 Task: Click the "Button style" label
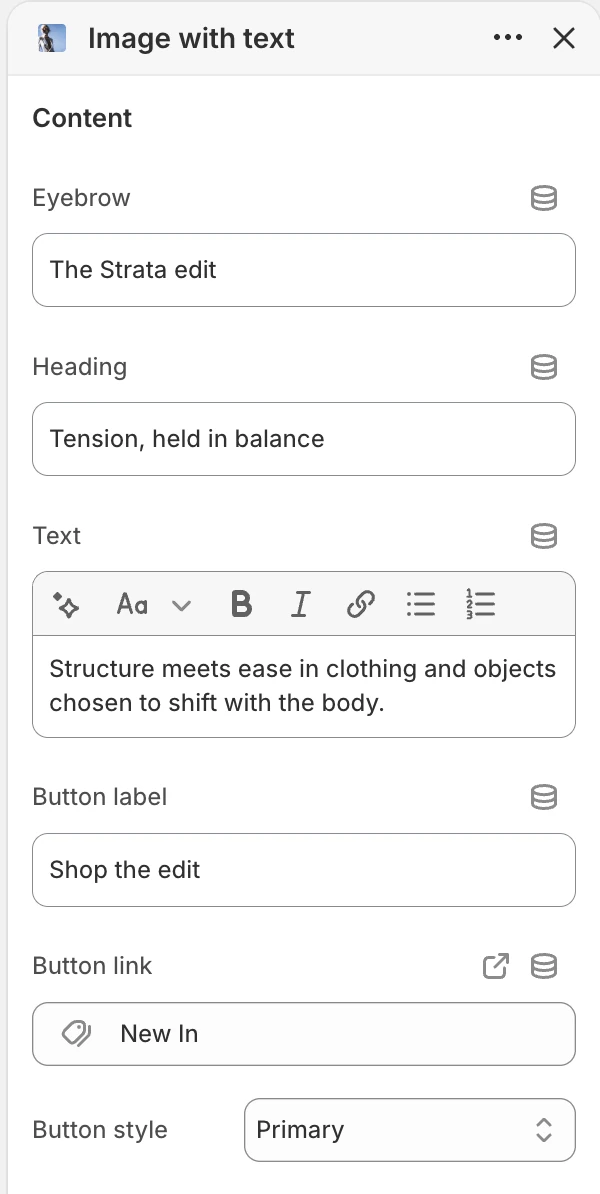(100, 1130)
